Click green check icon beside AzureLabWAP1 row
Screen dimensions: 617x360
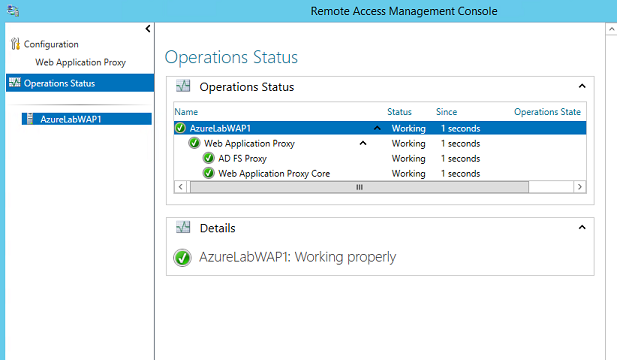180,128
